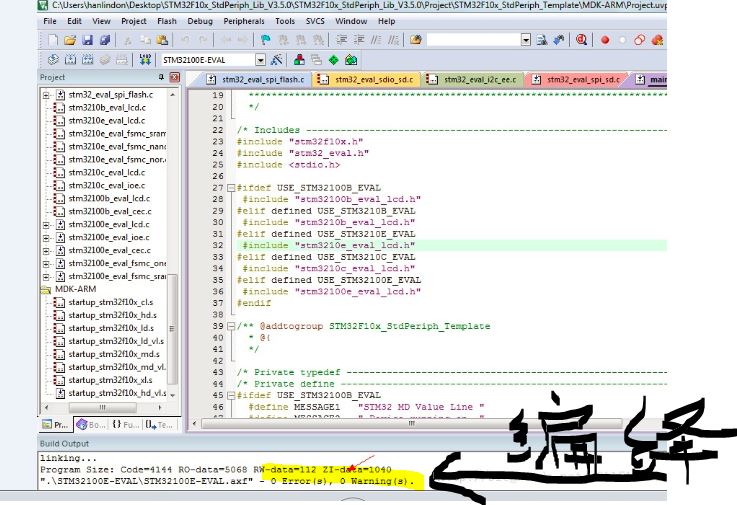Collapse the #ifdef fold at line 27
Image resolution: width=737 pixels, height=505 pixels.
[x=231, y=188]
